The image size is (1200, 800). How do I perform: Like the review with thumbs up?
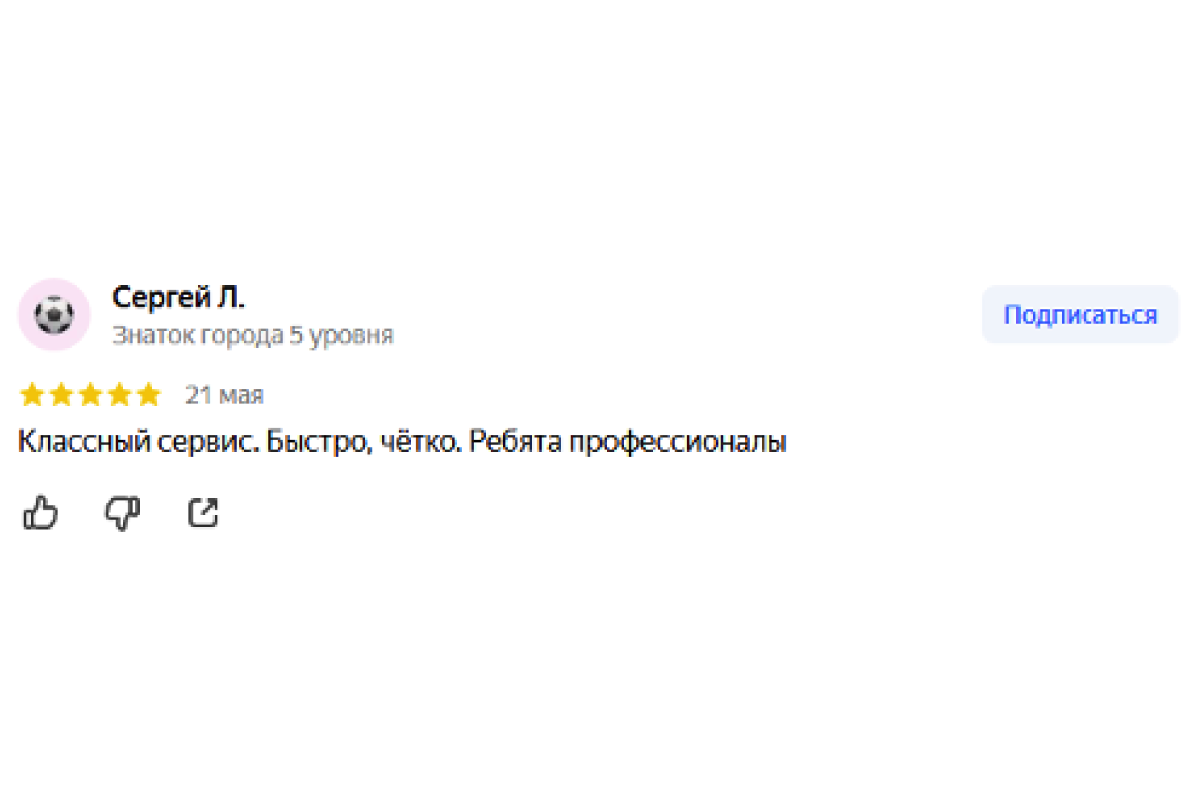click(x=40, y=513)
